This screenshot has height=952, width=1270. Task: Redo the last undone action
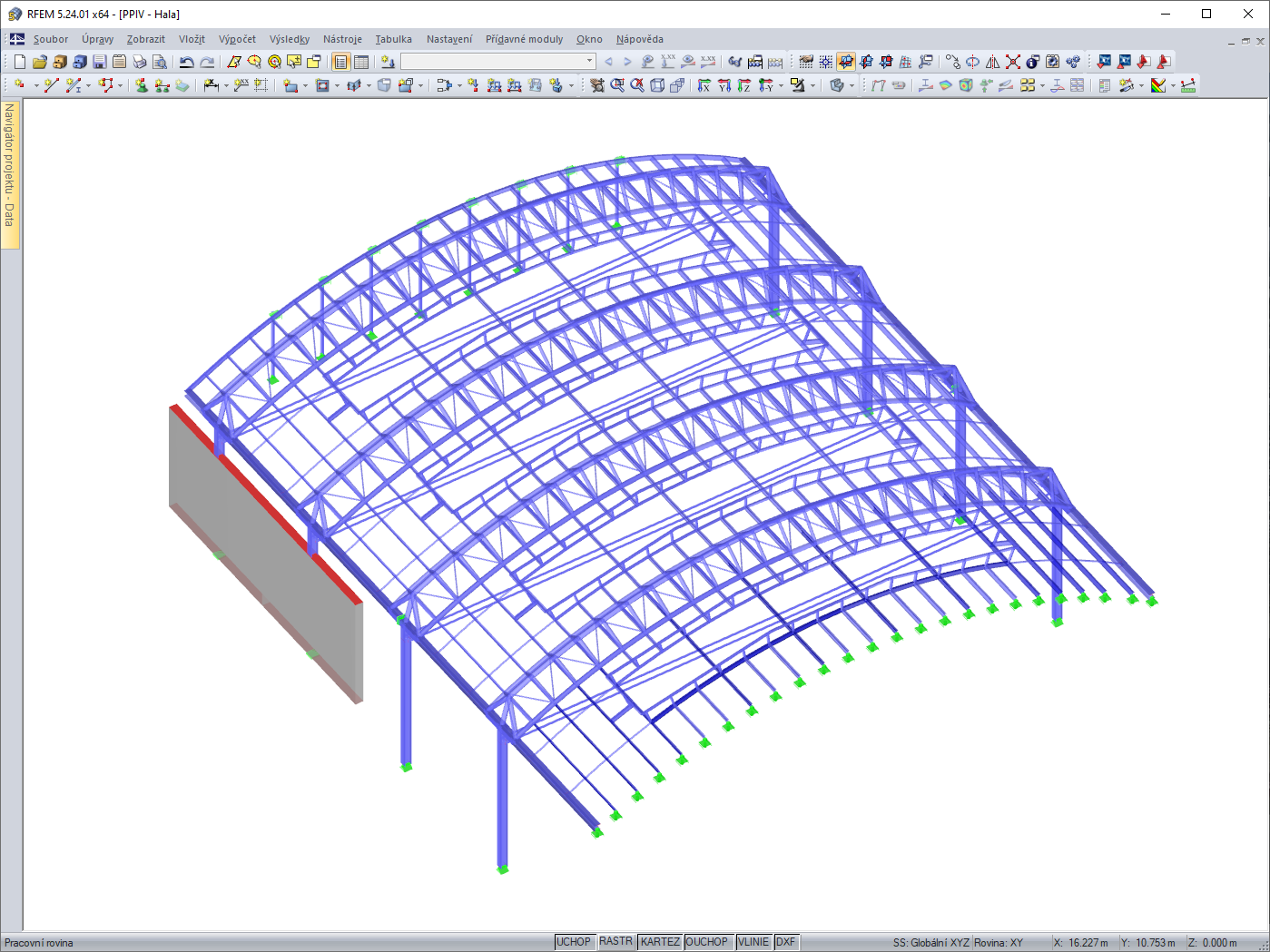pyautogui.click(x=207, y=62)
